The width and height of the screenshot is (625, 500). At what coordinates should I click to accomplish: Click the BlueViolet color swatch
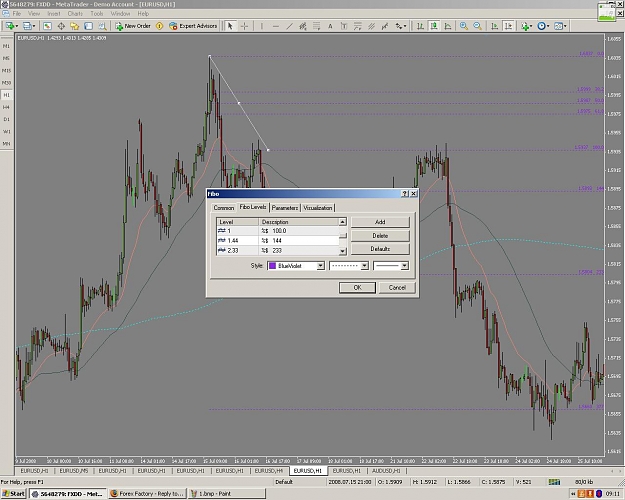click(273, 266)
